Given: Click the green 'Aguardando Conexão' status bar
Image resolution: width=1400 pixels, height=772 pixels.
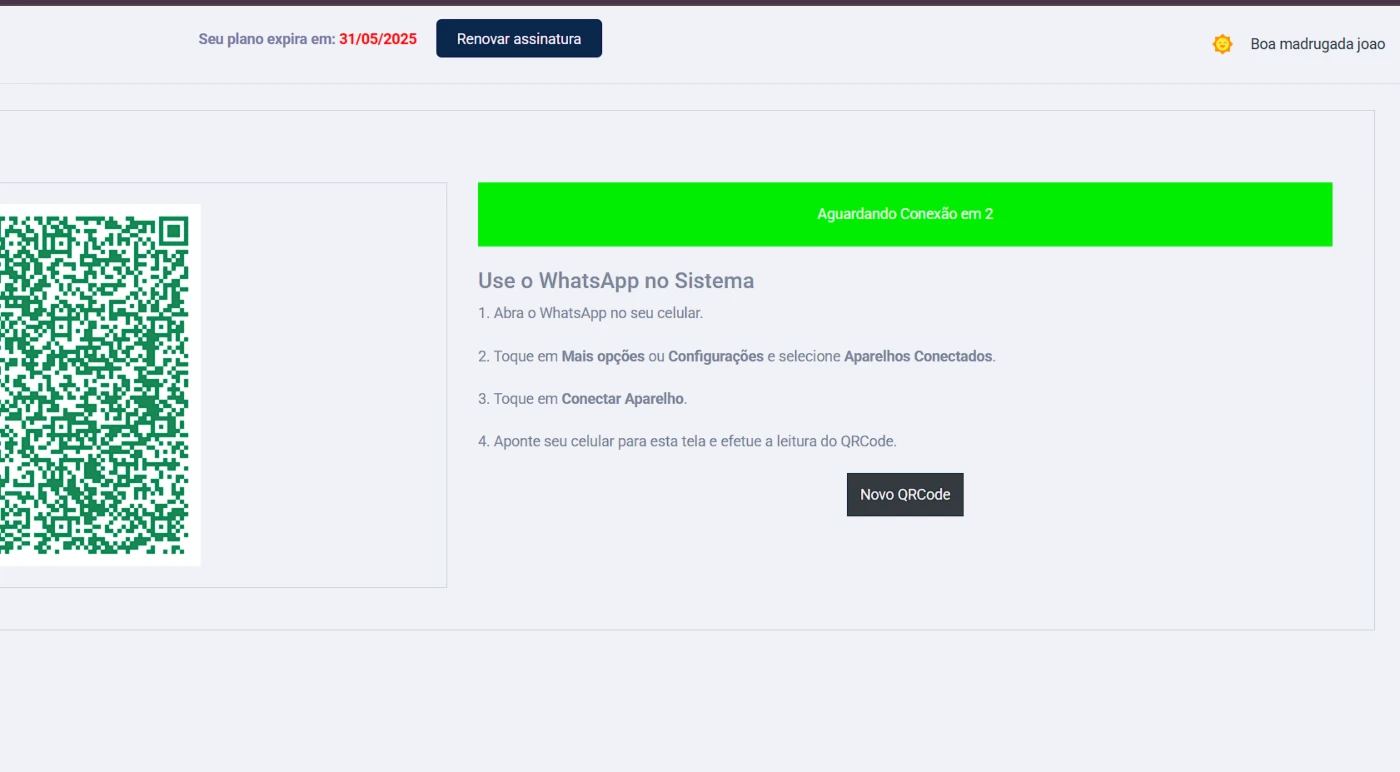Looking at the screenshot, I should 905,214.
